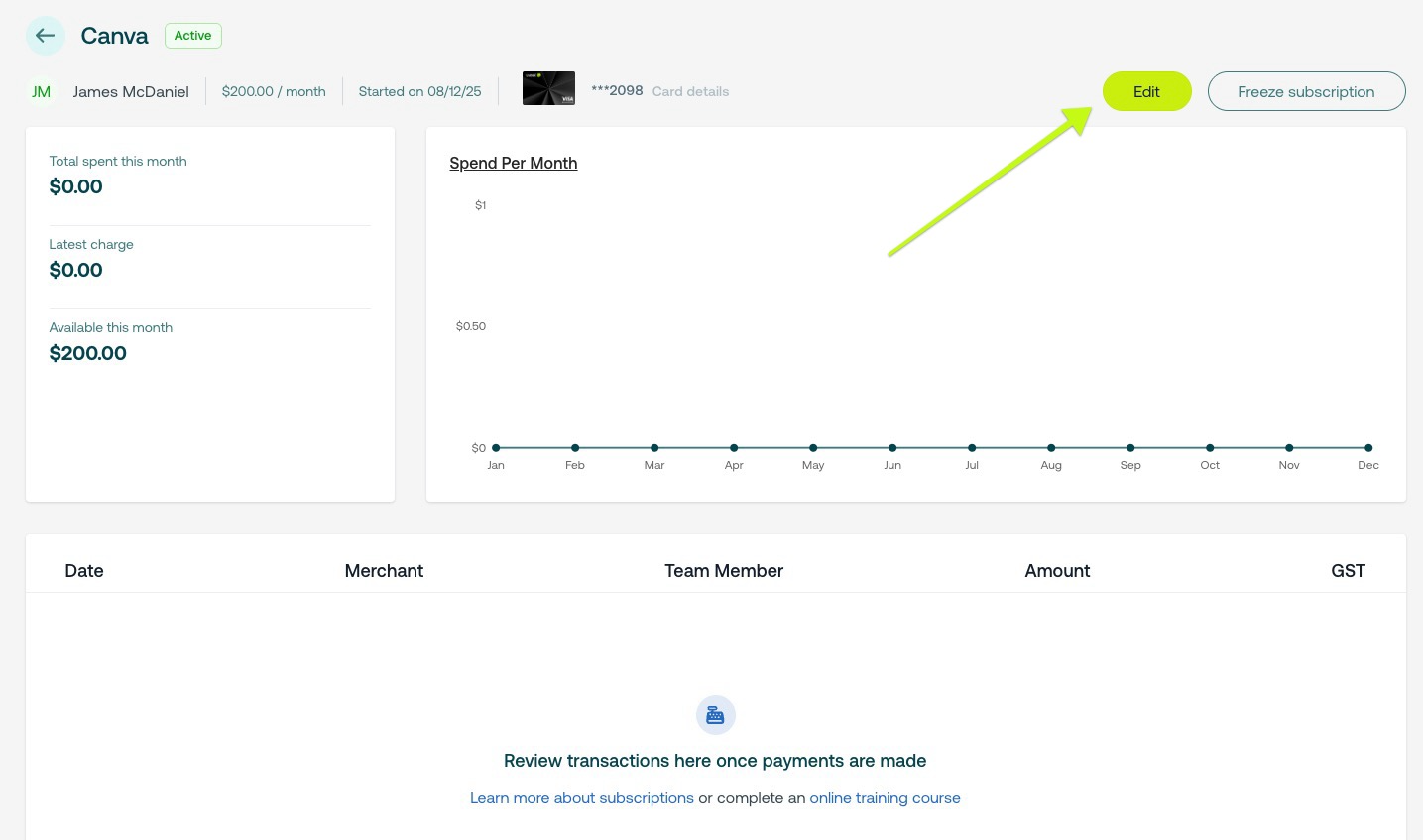Viewport: 1423px width, 840px height.
Task: Click the Aug data point on chart
Action: [1051, 448]
